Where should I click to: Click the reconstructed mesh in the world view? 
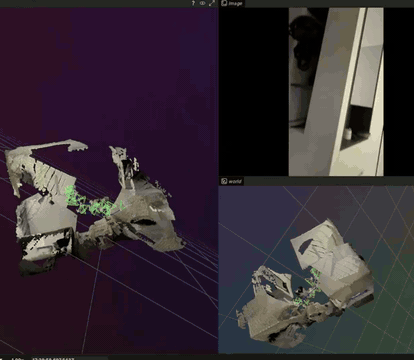[x=305, y=283]
